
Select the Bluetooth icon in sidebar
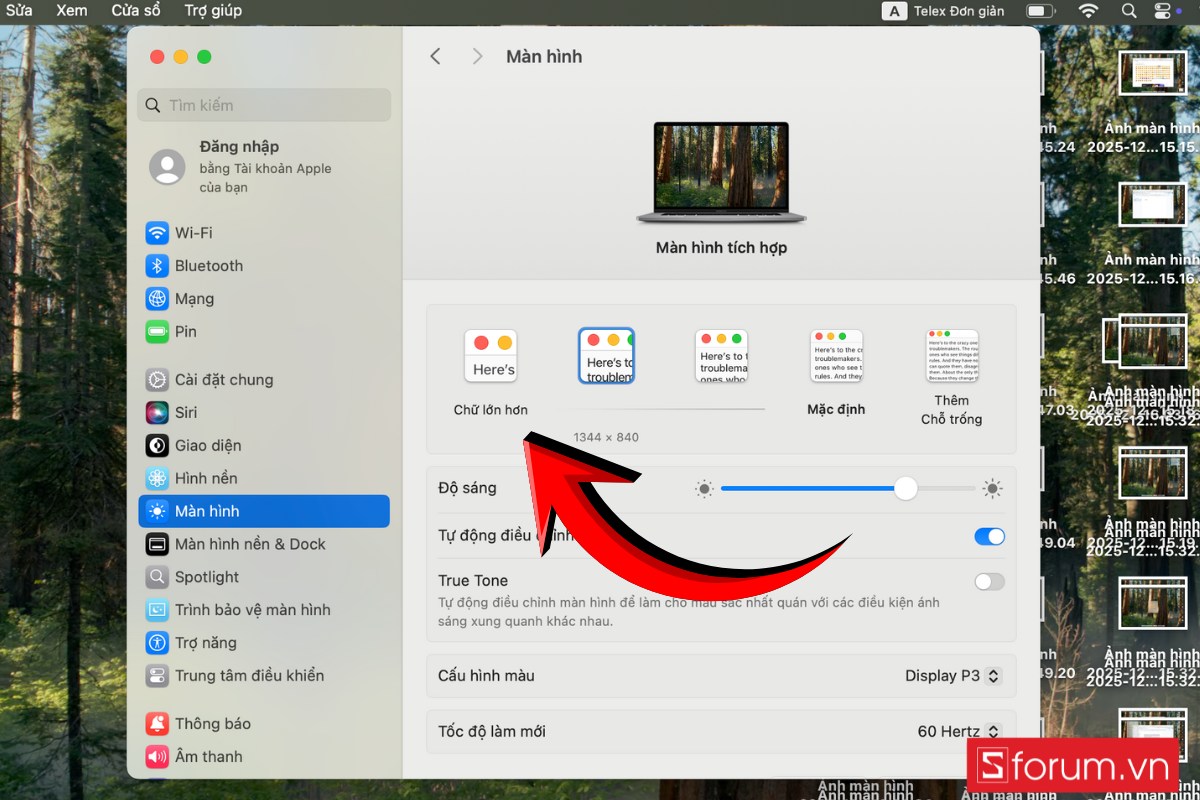pyautogui.click(x=157, y=266)
